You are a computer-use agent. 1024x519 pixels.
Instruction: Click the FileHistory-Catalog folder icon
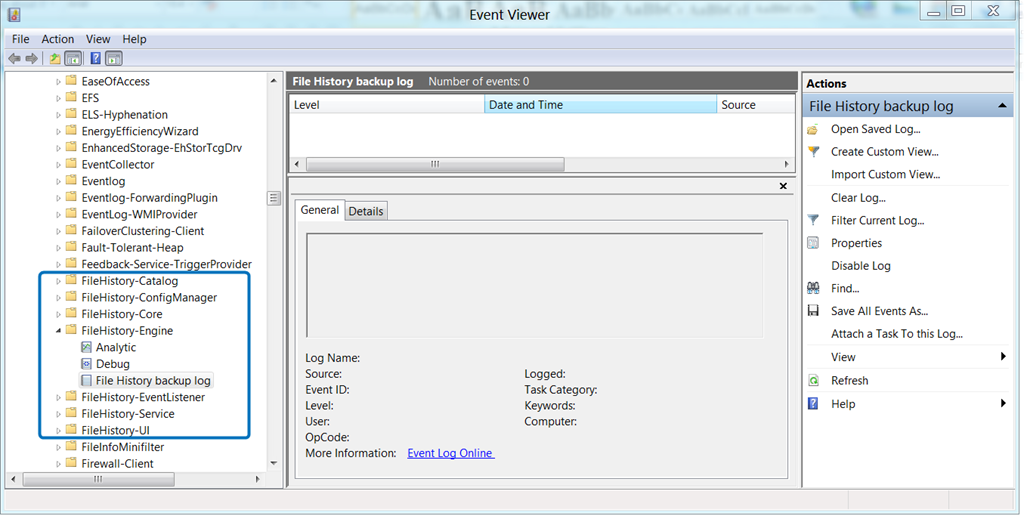point(71,281)
